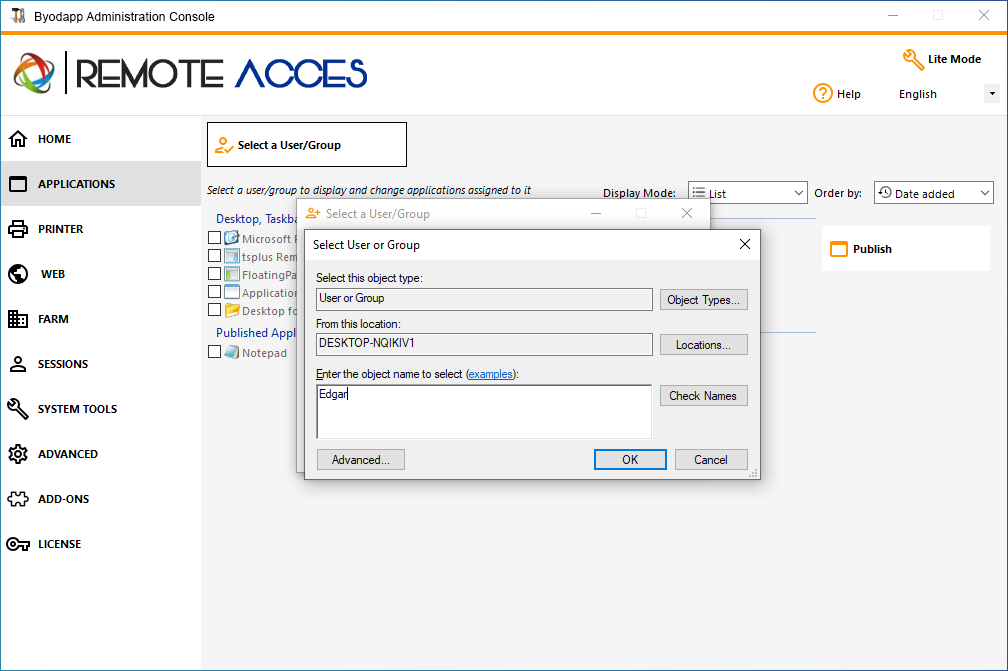Viewport: 1008px width, 671px height.
Task: Open the FARM section
Action: [101, 319]
